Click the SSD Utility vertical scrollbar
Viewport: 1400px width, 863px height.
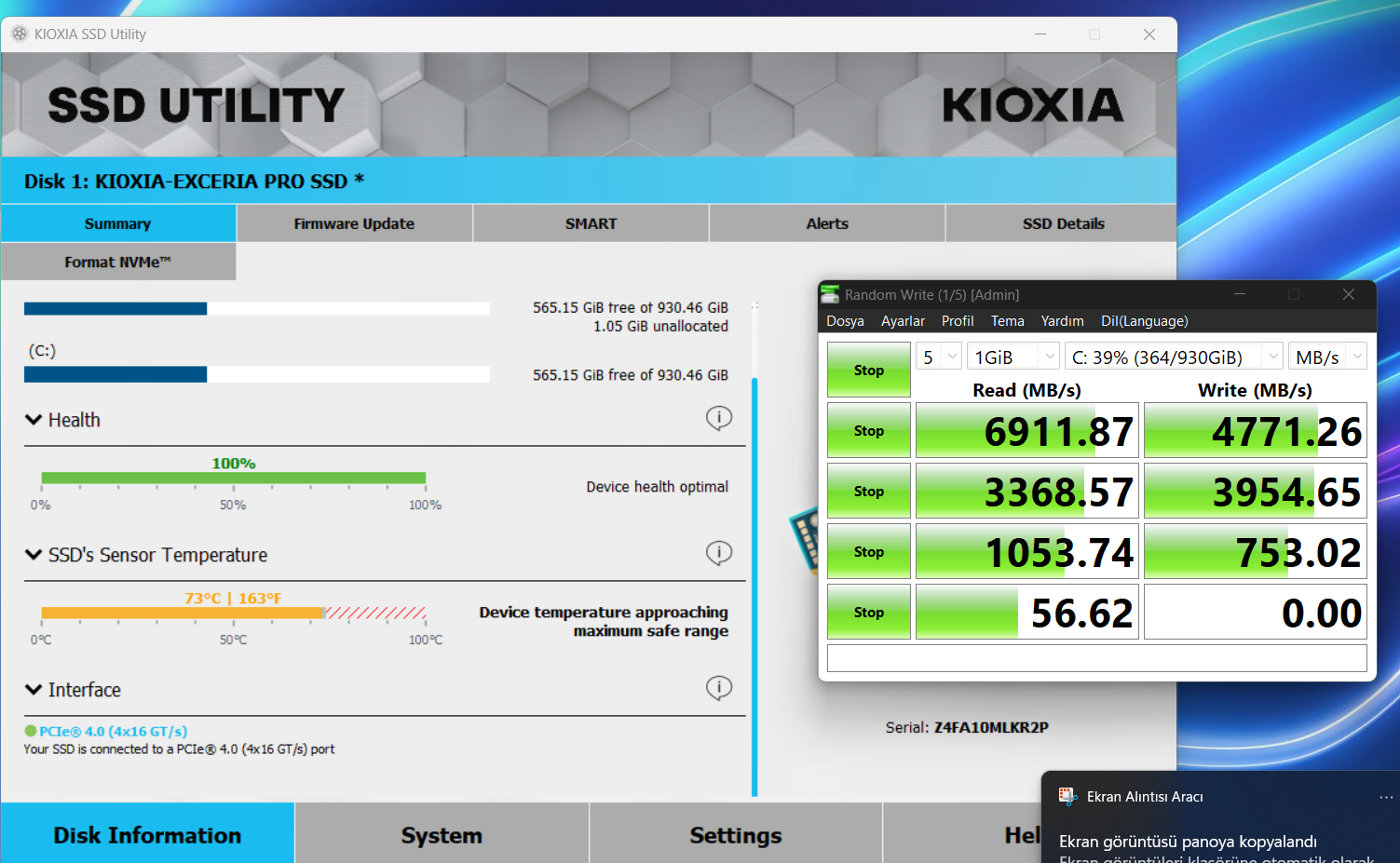pos(754,587)
